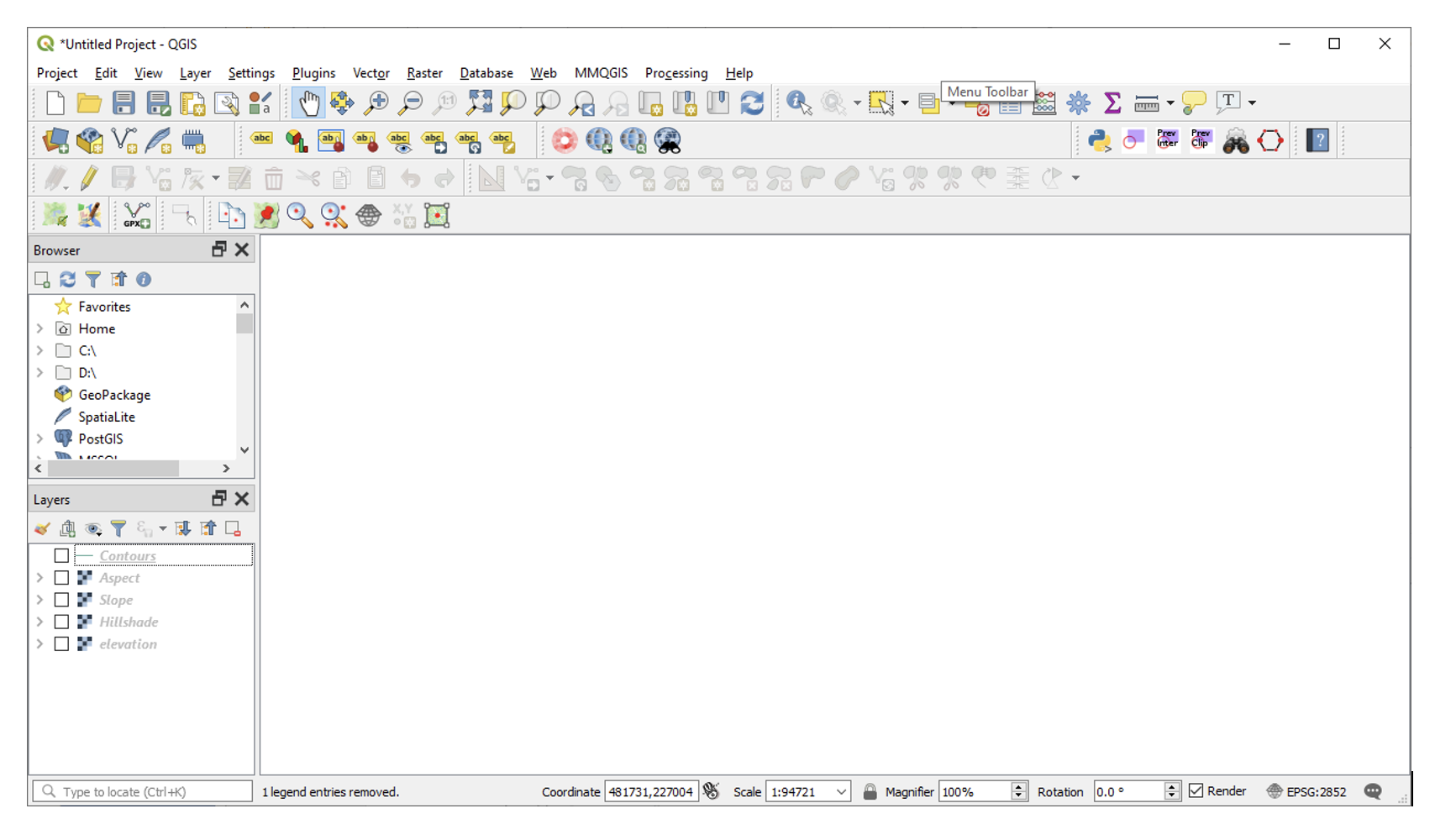The width and height of the screenshot is (1435, 840).
Task: Select the Zoom Out magnifier tool
Action: coord(410,103)
